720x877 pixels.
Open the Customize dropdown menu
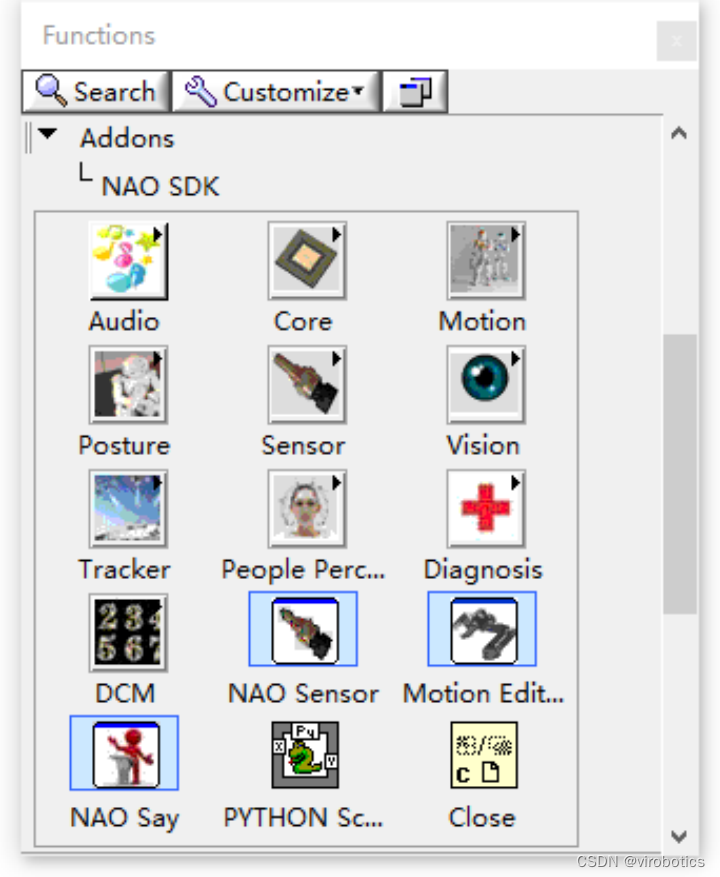[276, 91]
